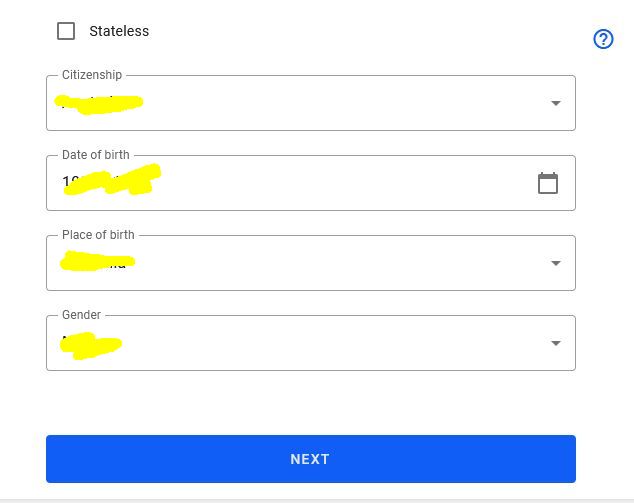
Task: Open the help question mark icon
Action: (x=603, y=39)
